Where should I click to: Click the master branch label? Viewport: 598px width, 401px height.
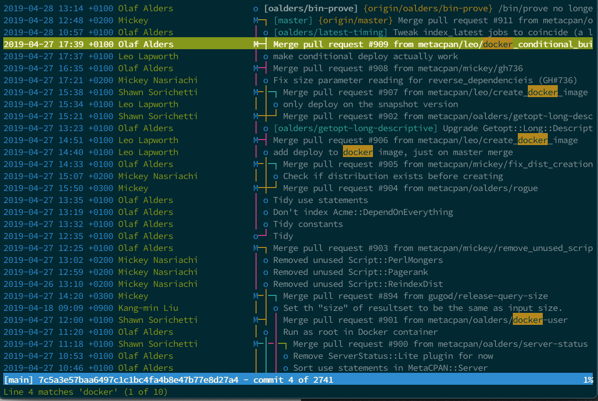click(293, 20)
